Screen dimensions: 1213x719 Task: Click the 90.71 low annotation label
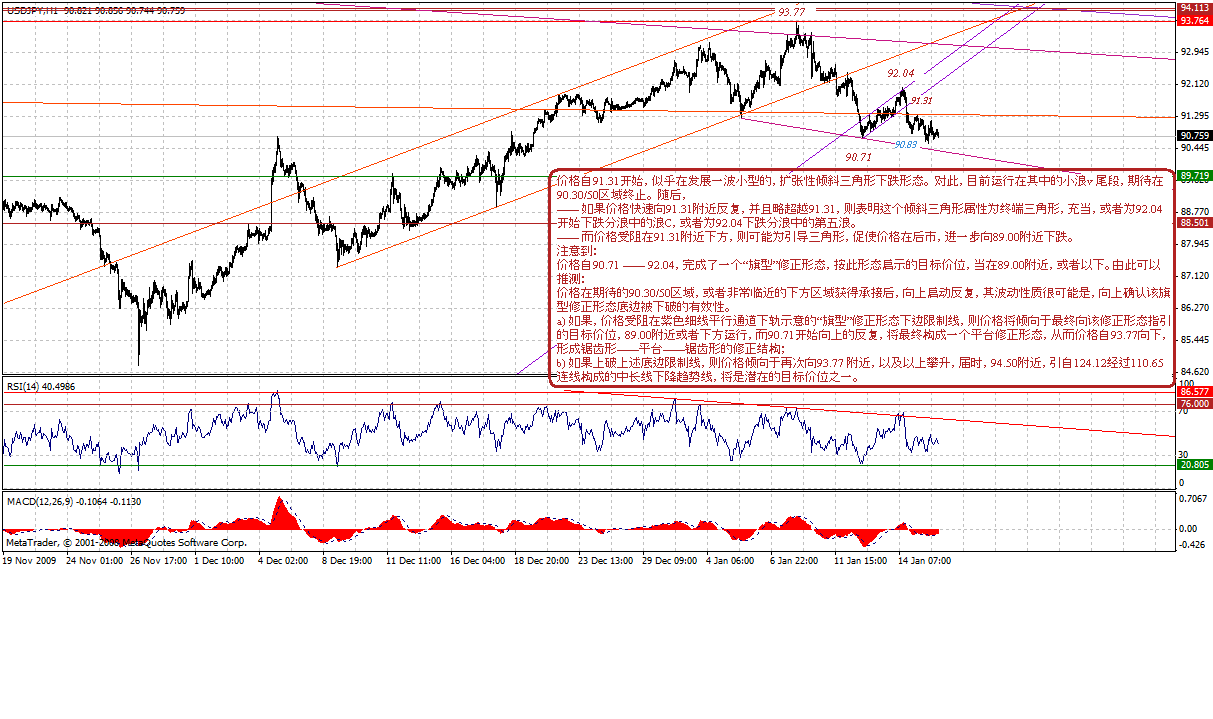coord(859,158)
